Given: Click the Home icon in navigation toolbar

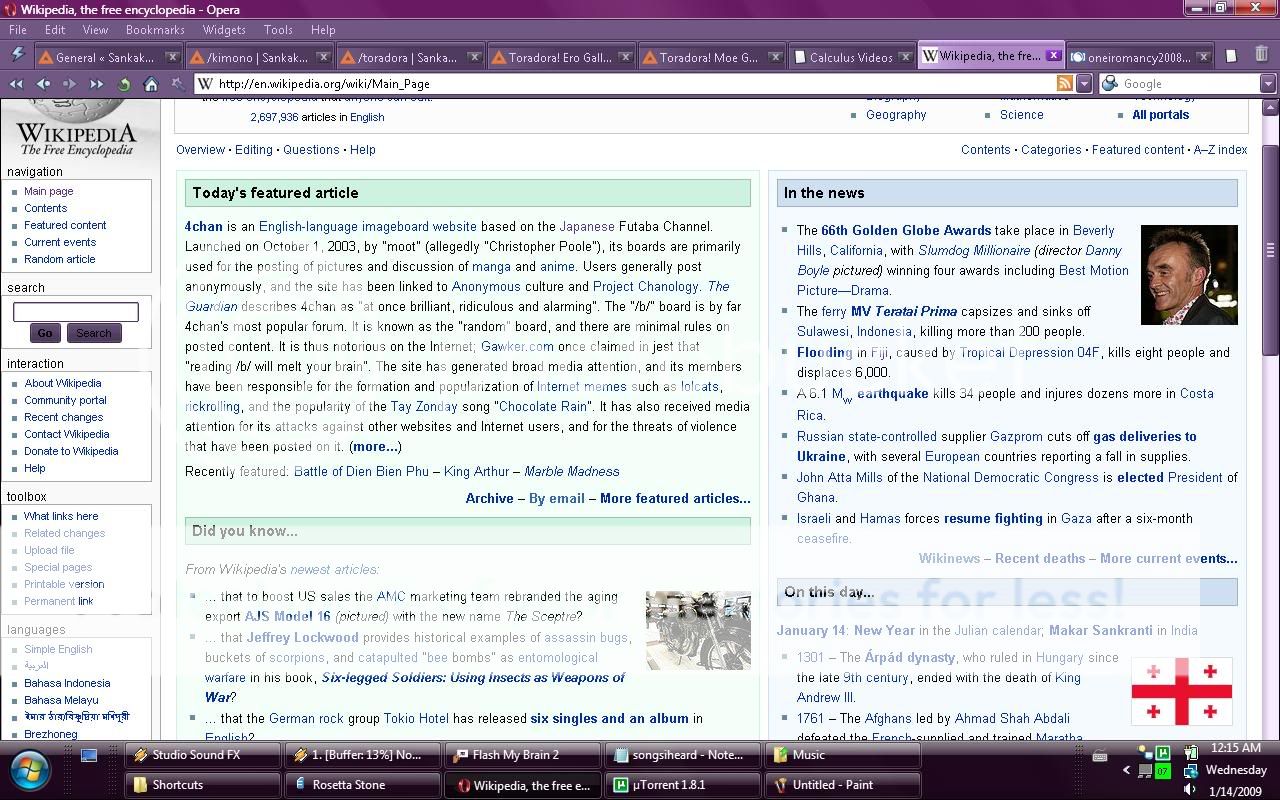Looking at the screenshot, I should coord(151,84).
